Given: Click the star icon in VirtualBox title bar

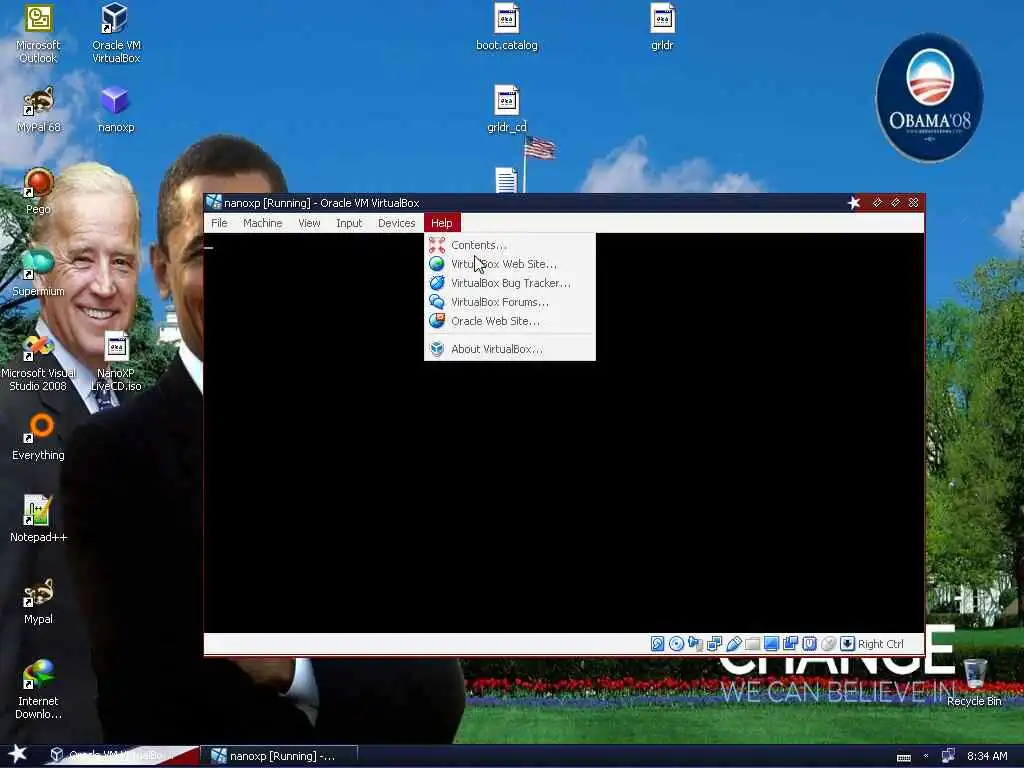Looking at the screenshot, I should tap(854, 203).
